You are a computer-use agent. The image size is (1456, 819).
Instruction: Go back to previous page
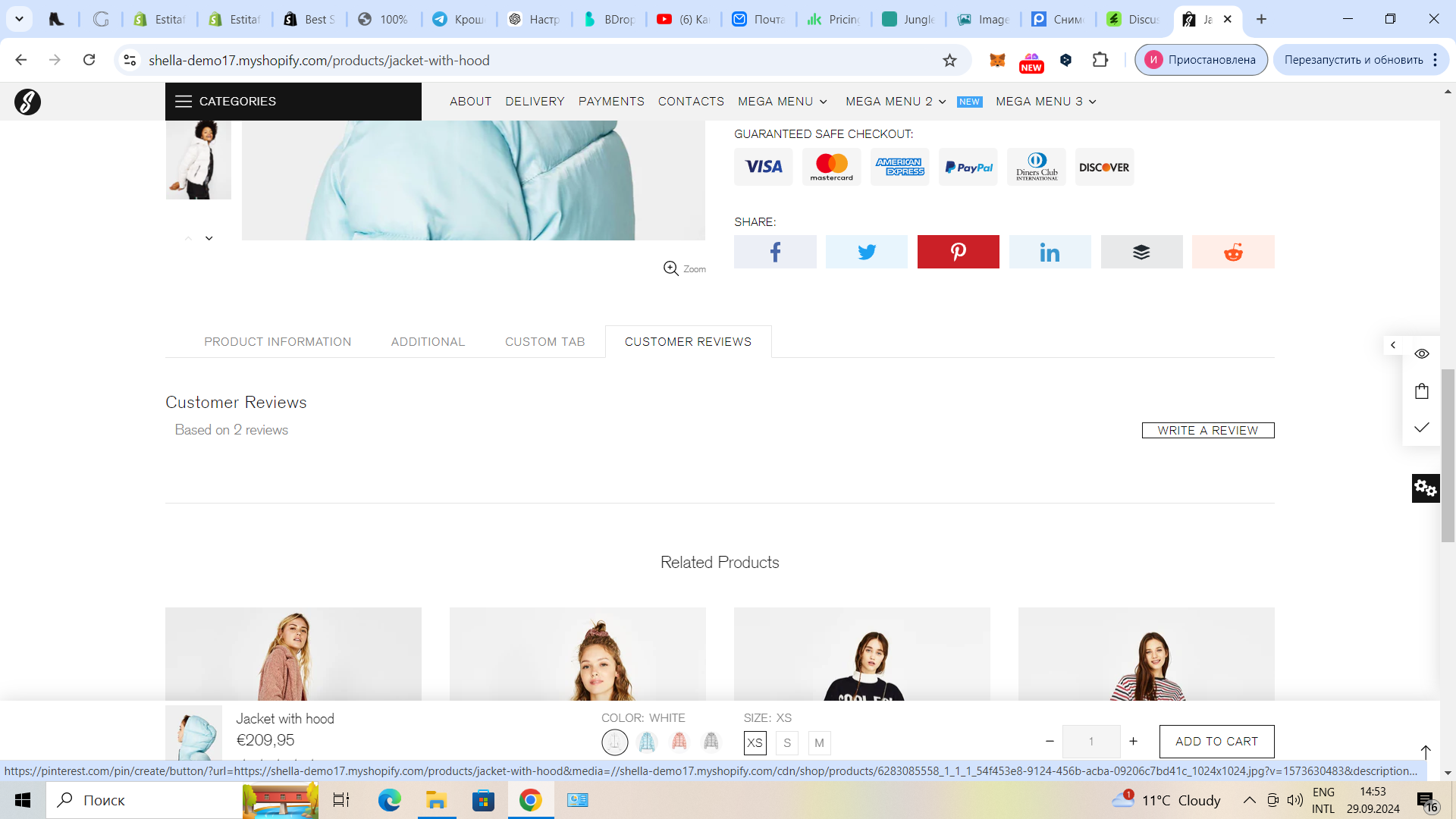(21, 60)
